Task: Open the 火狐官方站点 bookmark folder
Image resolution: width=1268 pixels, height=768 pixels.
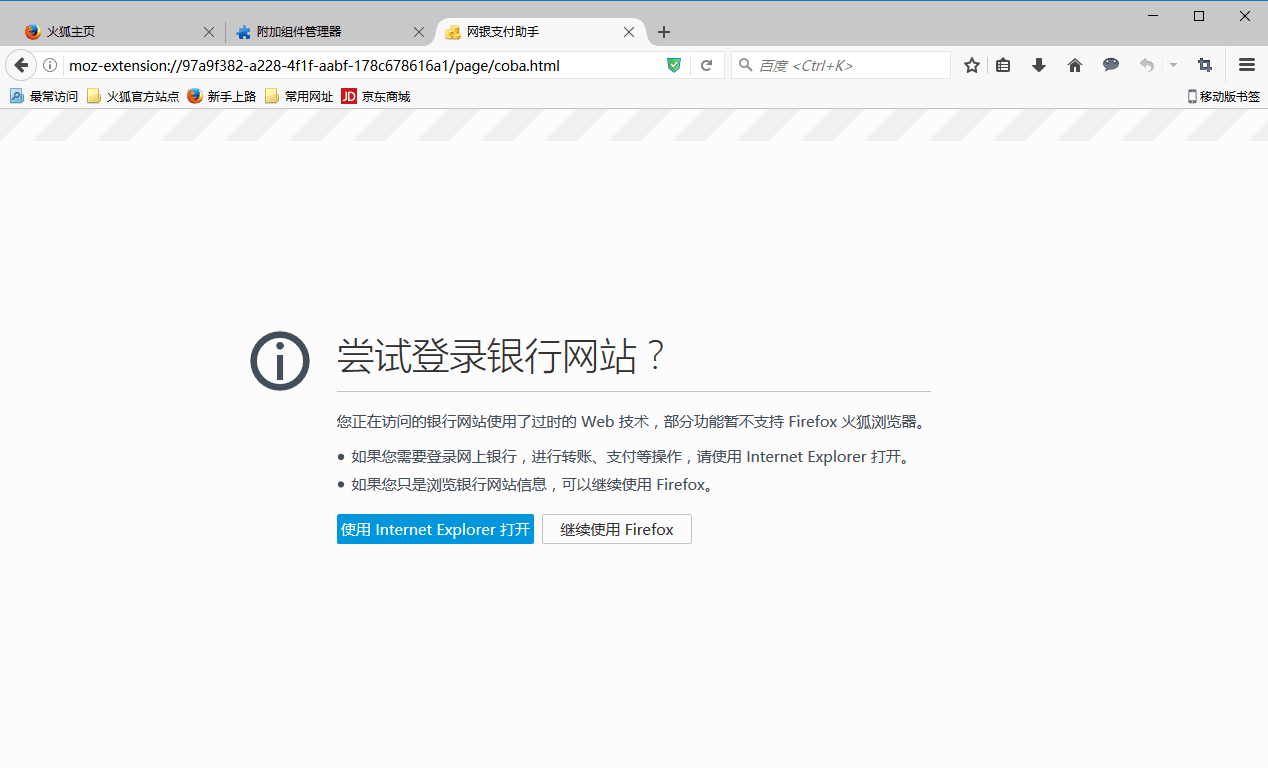Action: [x=133, y=96]
